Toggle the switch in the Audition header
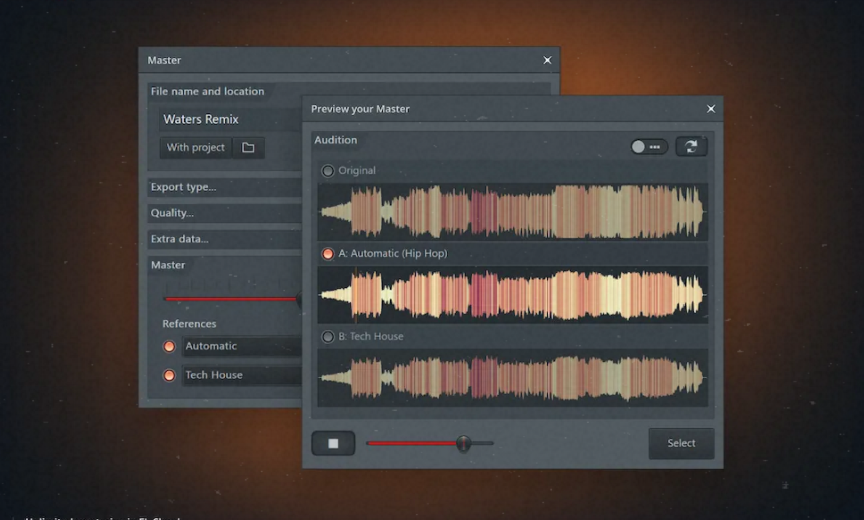864x520 pixels. coord(647,146)
